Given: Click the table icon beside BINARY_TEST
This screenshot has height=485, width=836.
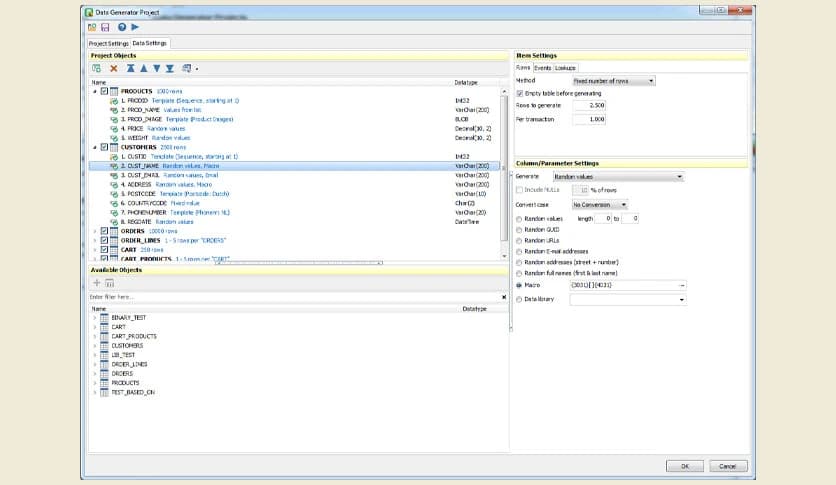Looking at the screenshot, I should point(104,318).
